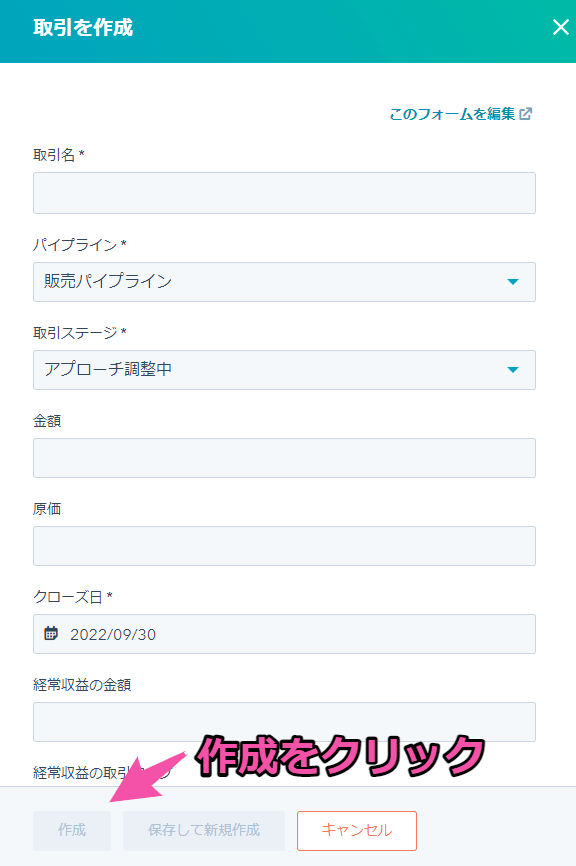Image resolution: width=576 pixels, height=866 pixels.
Task: Click the 取引を作成 header title
Action: point(83,27)
